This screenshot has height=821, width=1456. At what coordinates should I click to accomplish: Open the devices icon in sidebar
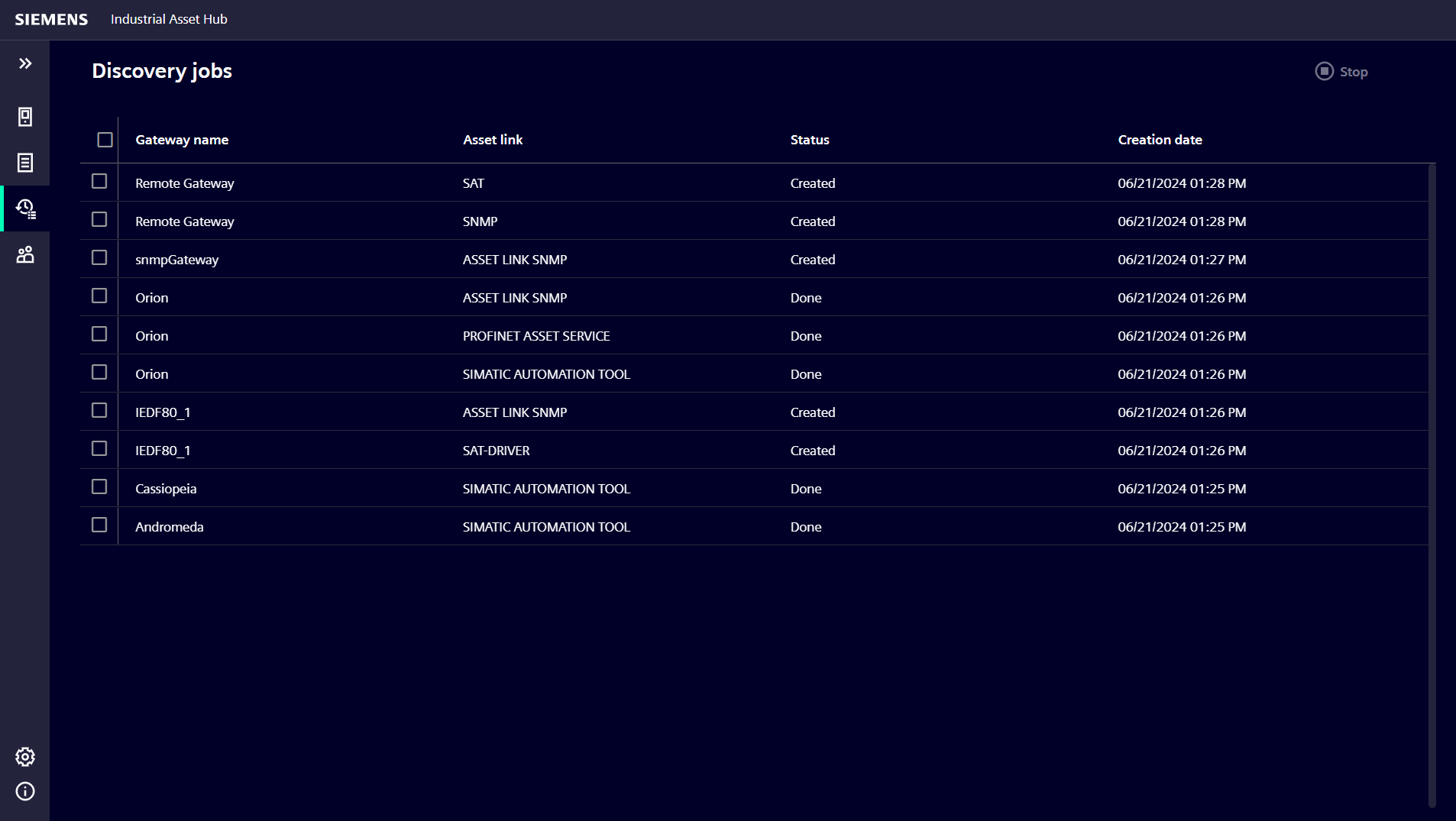[x=25, y=117]
